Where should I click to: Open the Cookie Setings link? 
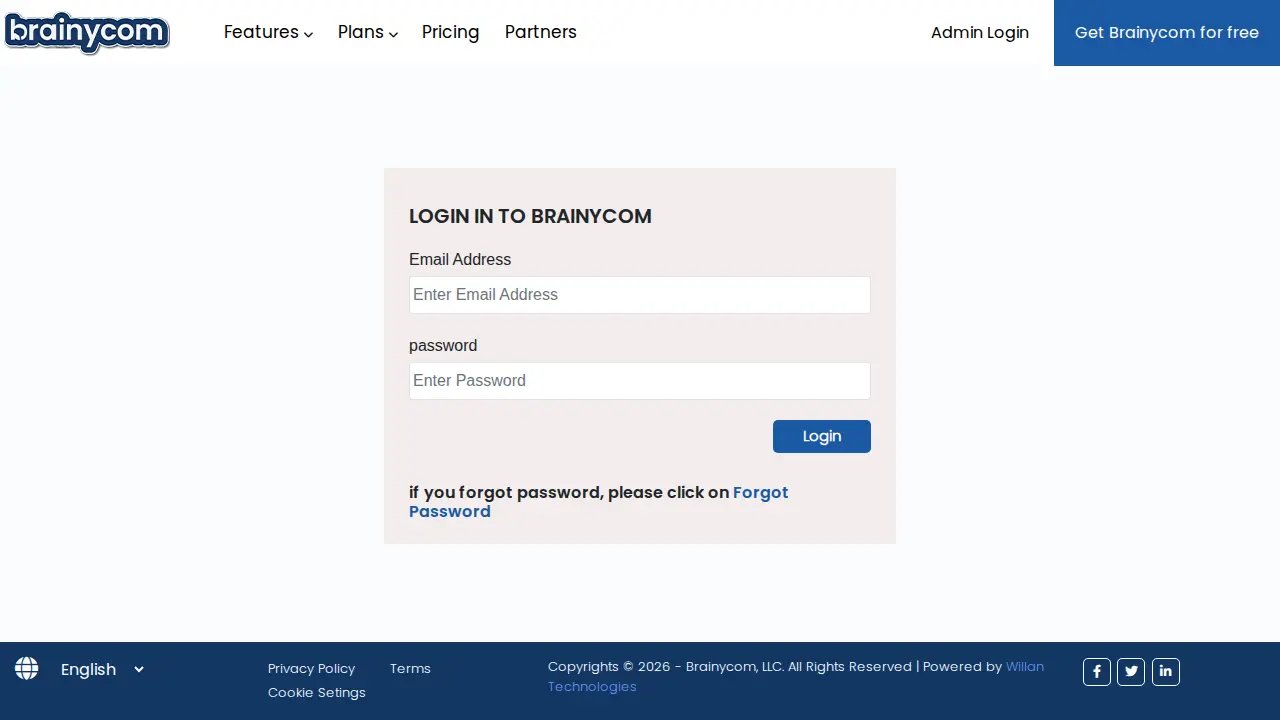(317, 693)
